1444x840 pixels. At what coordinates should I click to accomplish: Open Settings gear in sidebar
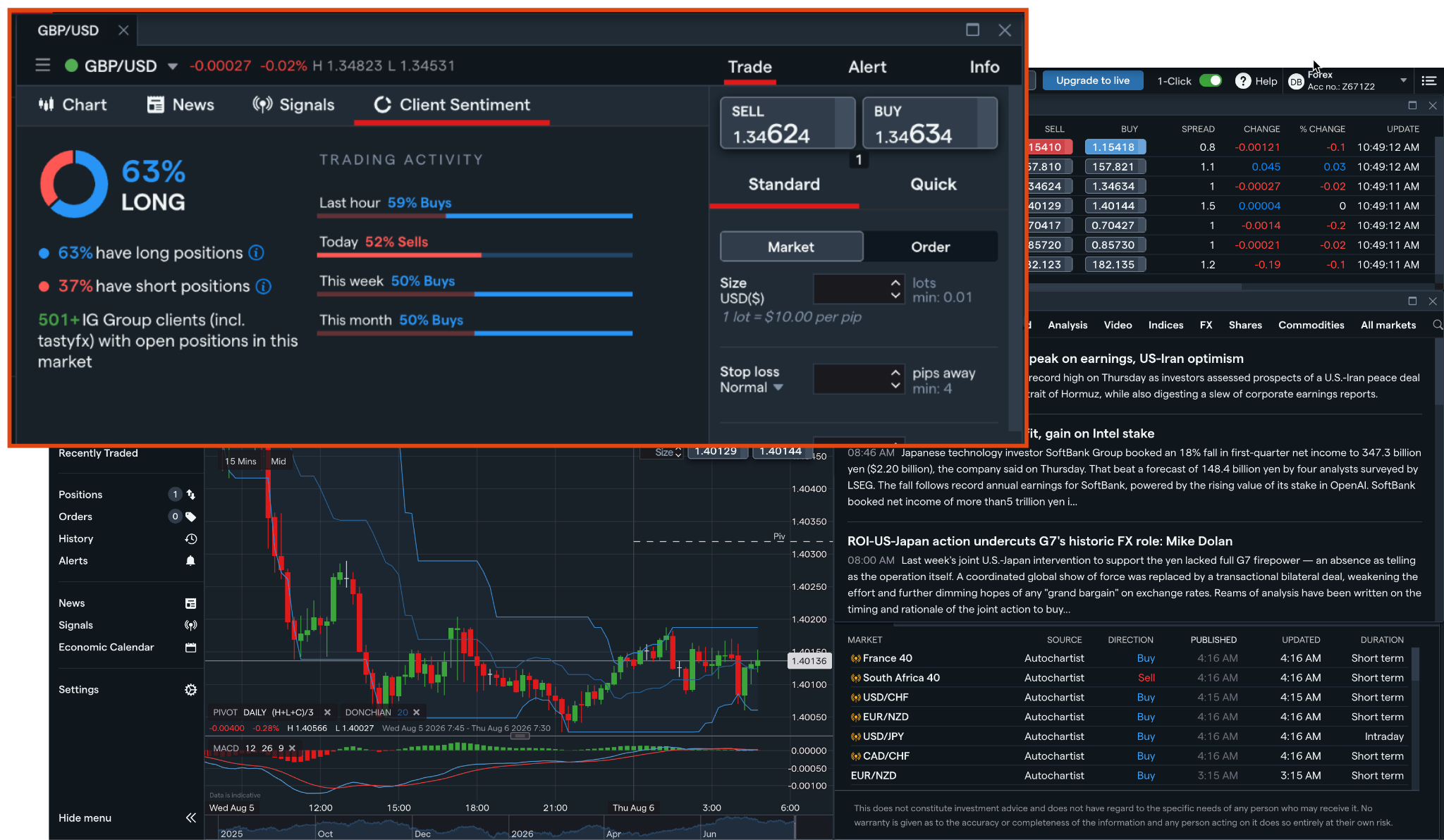190,690
